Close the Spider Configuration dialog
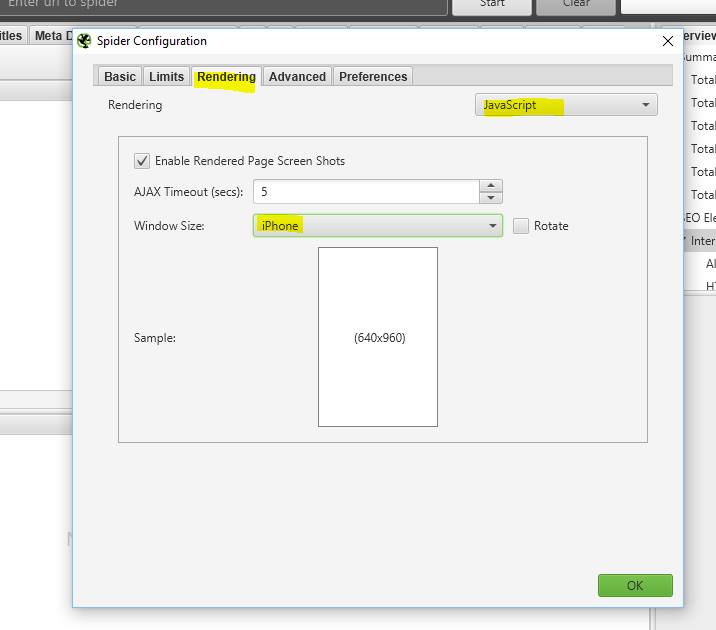Viewport: 716px width, 630px height. coord(668,41)
